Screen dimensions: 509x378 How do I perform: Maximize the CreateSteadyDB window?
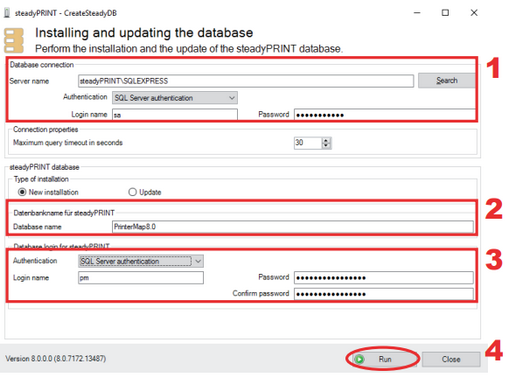[x=445, y=13]
